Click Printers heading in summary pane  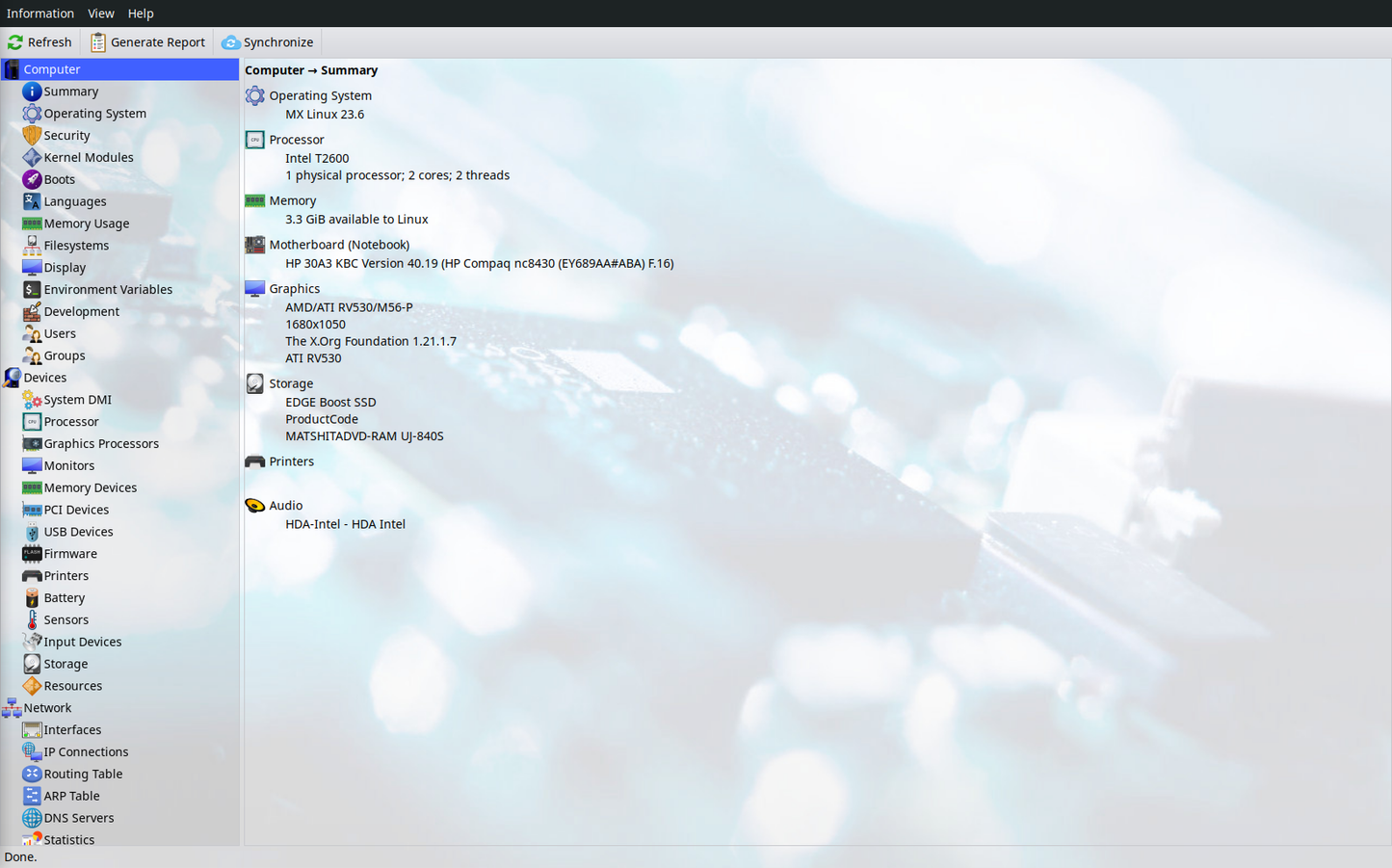(x=291, y=461)
